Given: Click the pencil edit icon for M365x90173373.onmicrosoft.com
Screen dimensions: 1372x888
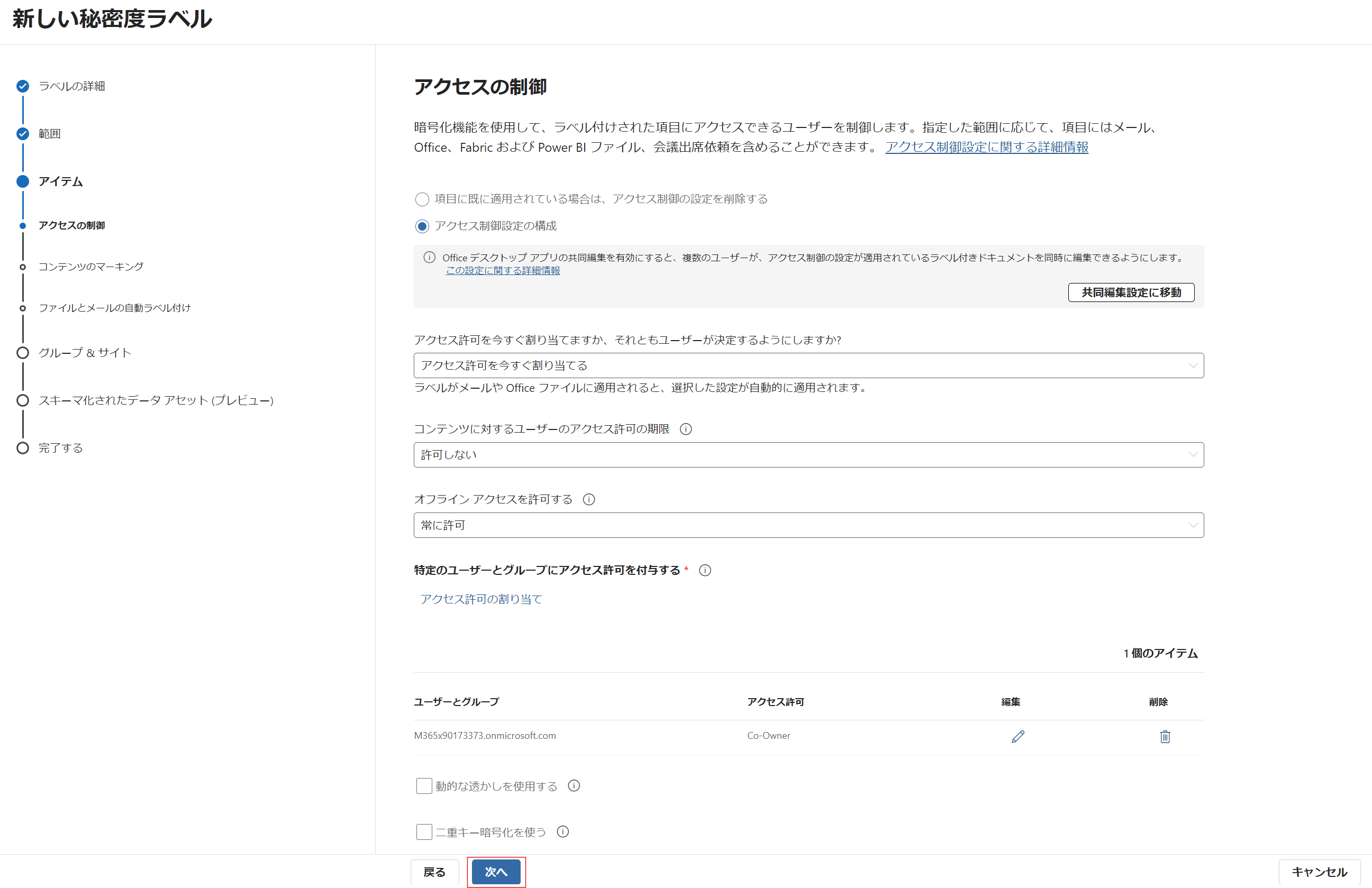Looking at the screenshot, I should (1017, 736).
